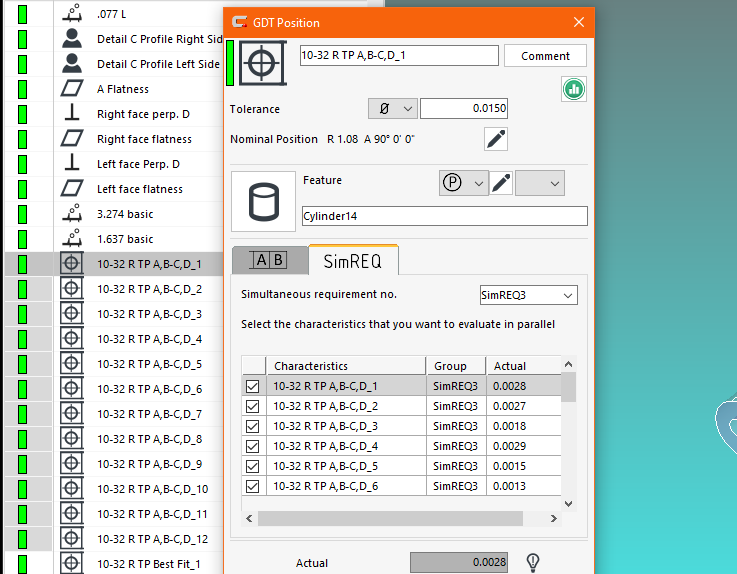Image resolution: width=737 pixels, height=574 pixels.
Task: Deselect the 10-32 R TP A,B-C,D_6 checkbox
Action: coord(253,486)
